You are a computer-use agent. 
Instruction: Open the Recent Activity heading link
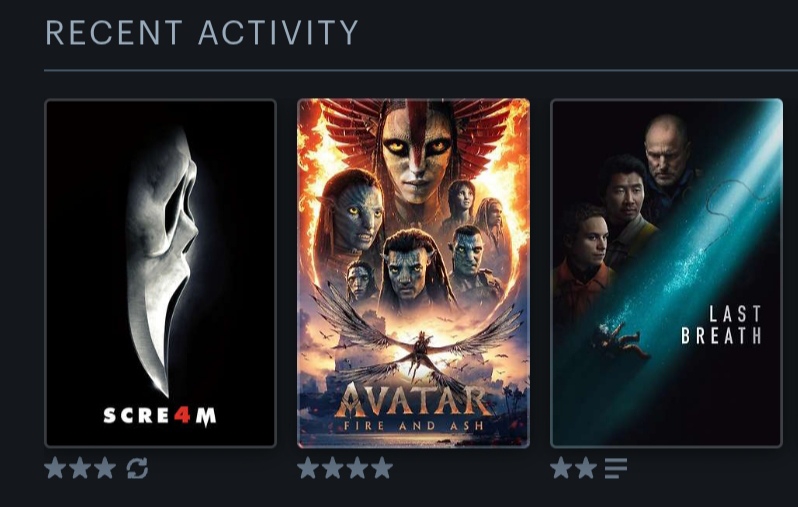point(202,33)
